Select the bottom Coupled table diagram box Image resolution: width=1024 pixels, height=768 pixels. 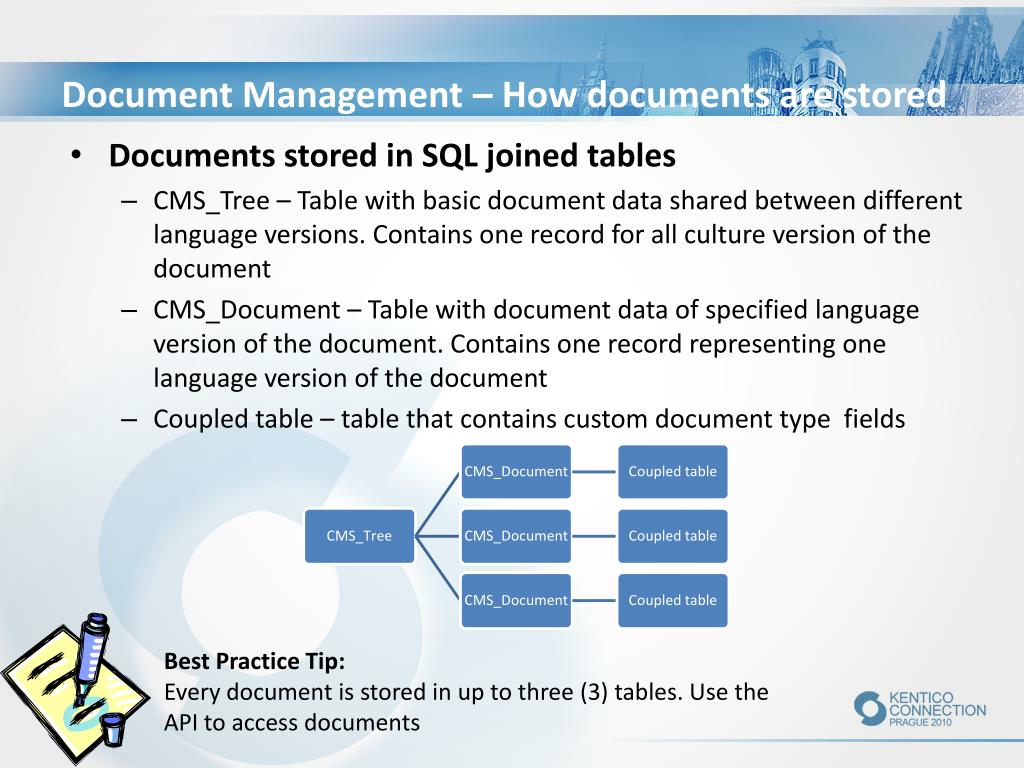673,600
